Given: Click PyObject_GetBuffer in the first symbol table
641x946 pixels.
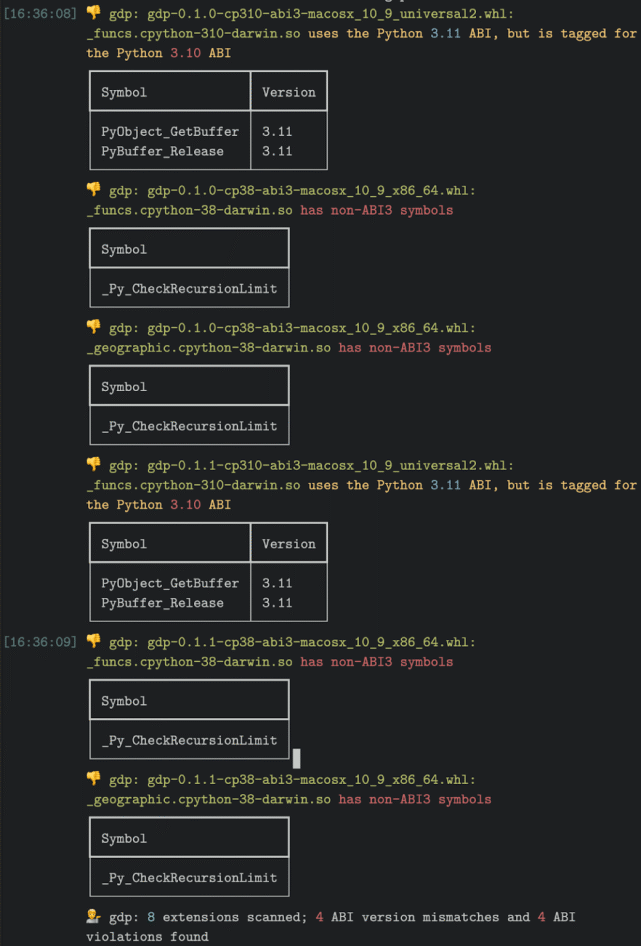Looking at the screenshot, I should pos(170,132).
